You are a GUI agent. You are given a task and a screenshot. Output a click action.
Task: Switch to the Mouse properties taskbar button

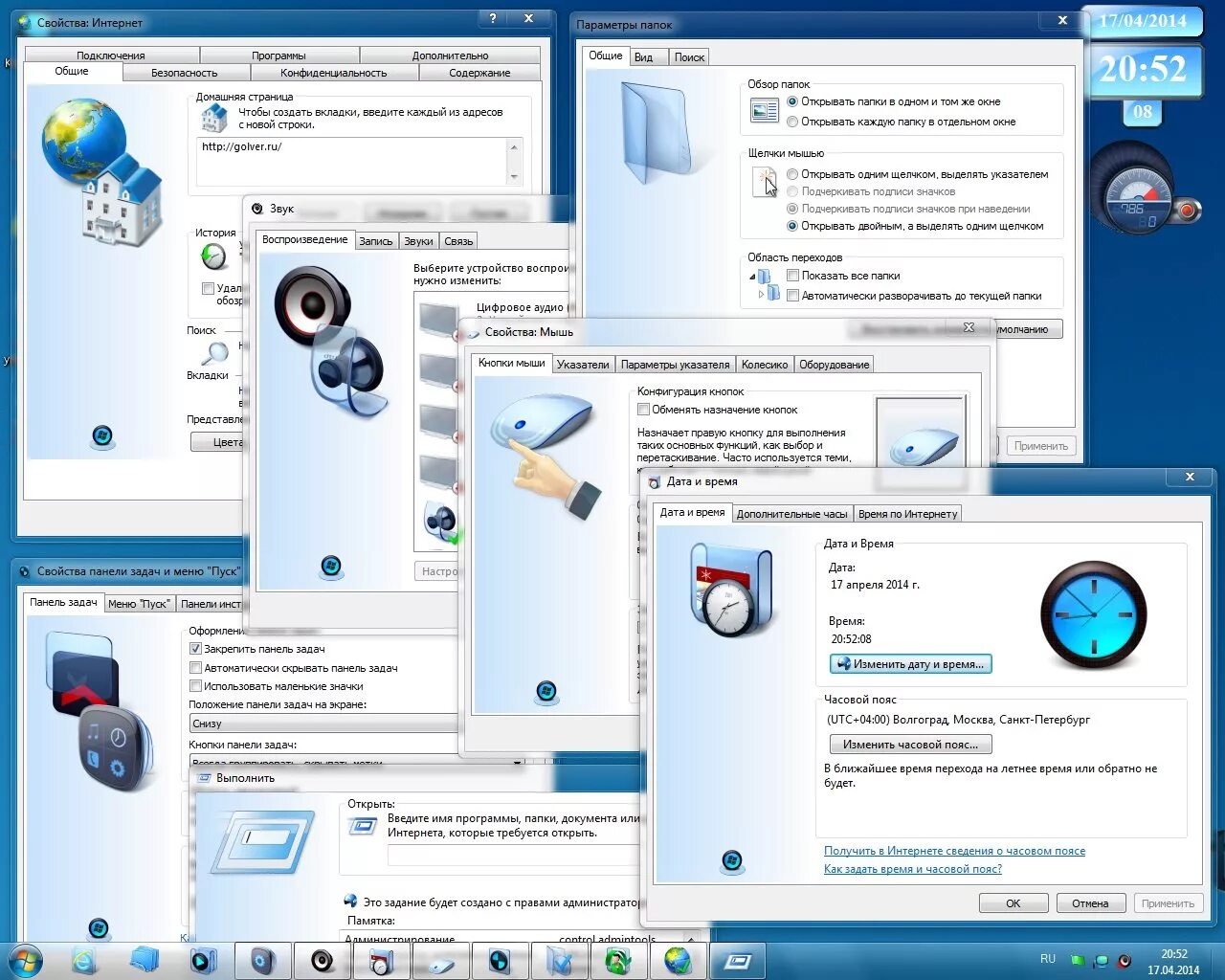coord(440,960)
